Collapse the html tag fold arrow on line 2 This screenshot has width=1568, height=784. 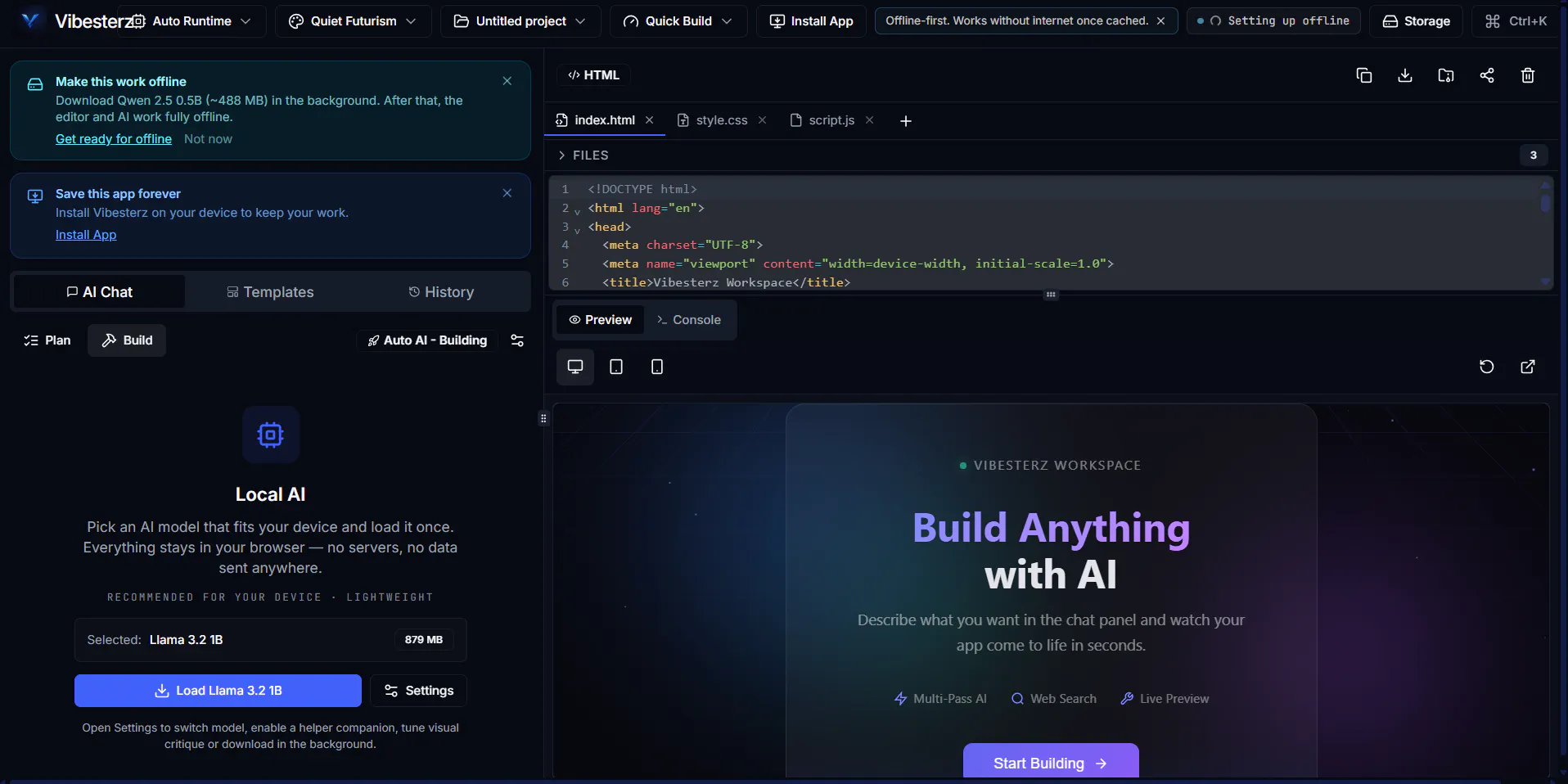point(577,210)
